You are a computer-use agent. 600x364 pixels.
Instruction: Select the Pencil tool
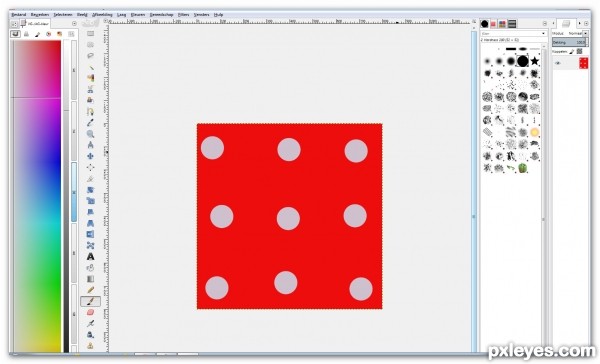click(x=90, y=290)
